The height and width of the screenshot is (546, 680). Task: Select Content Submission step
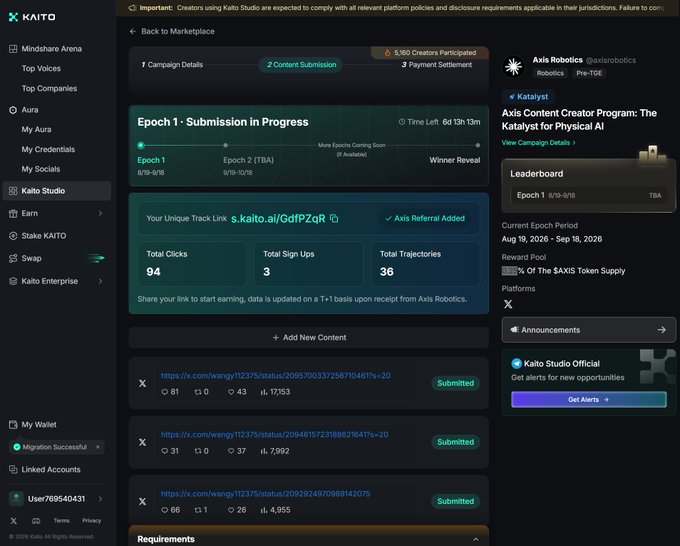tap(301, 65)
